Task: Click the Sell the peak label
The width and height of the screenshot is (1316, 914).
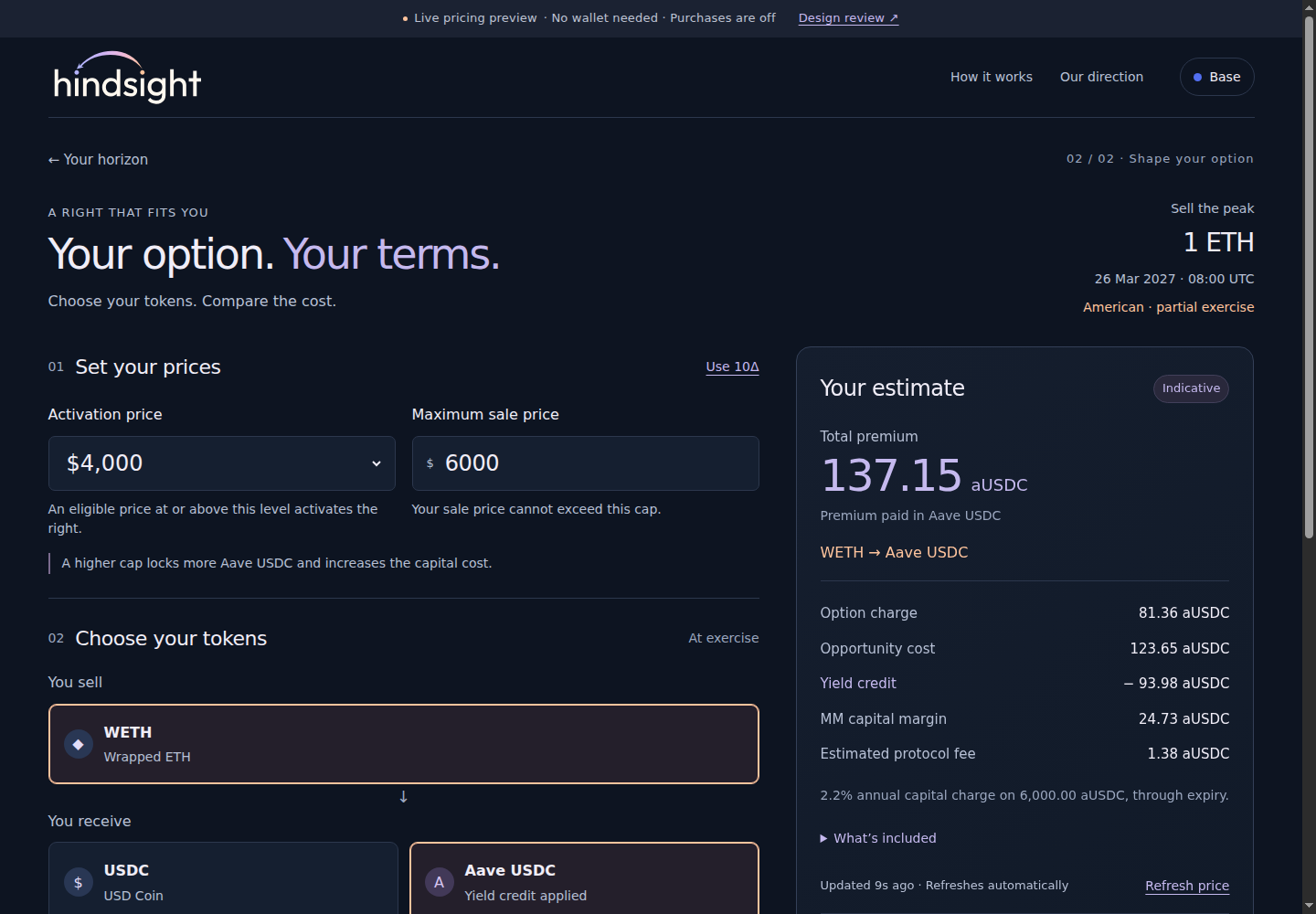Action: click(x=1212, y=208)
